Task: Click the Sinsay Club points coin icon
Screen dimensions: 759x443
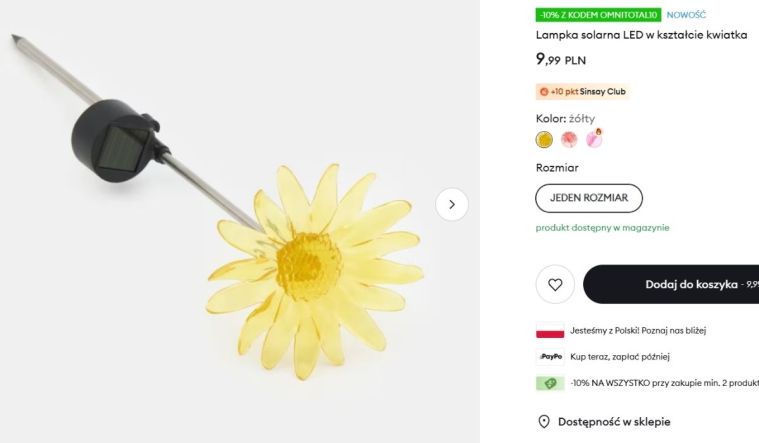Action: click(544, 92)
